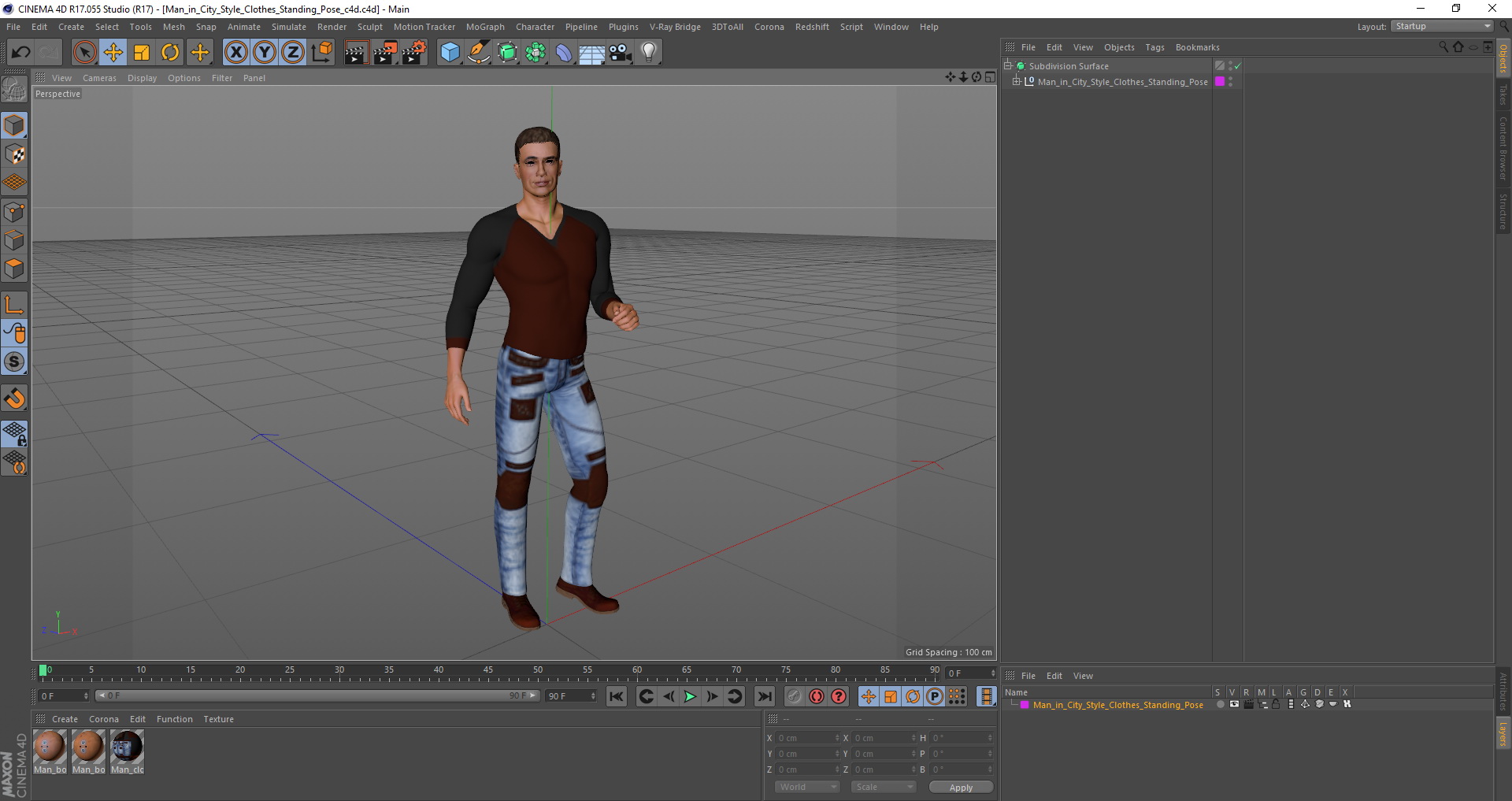The image size is (1512, 801).
Task: Select the Man_clc material thumbnail
Action: (127, 752)
